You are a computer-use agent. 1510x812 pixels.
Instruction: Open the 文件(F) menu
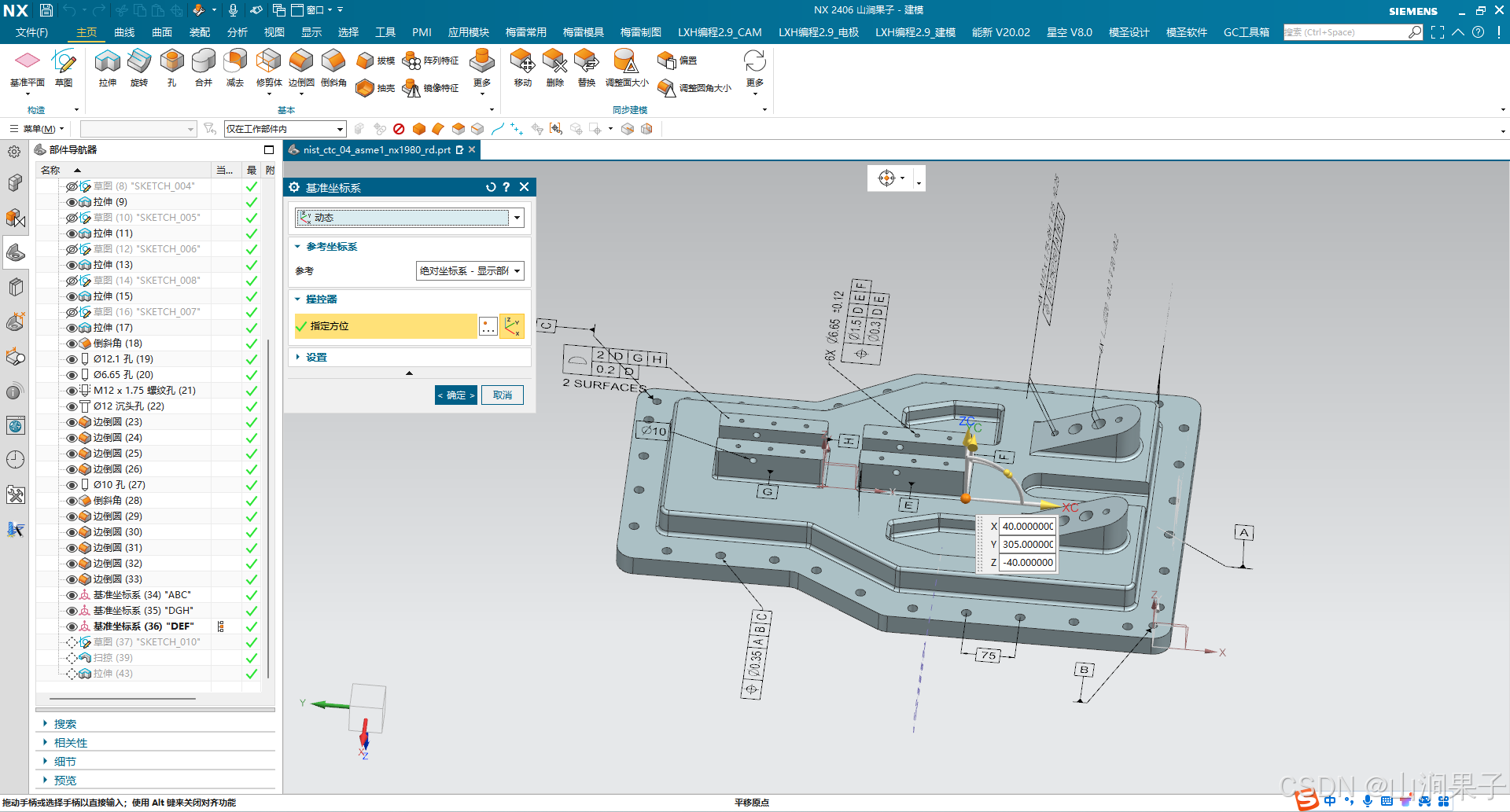point(31,32)
